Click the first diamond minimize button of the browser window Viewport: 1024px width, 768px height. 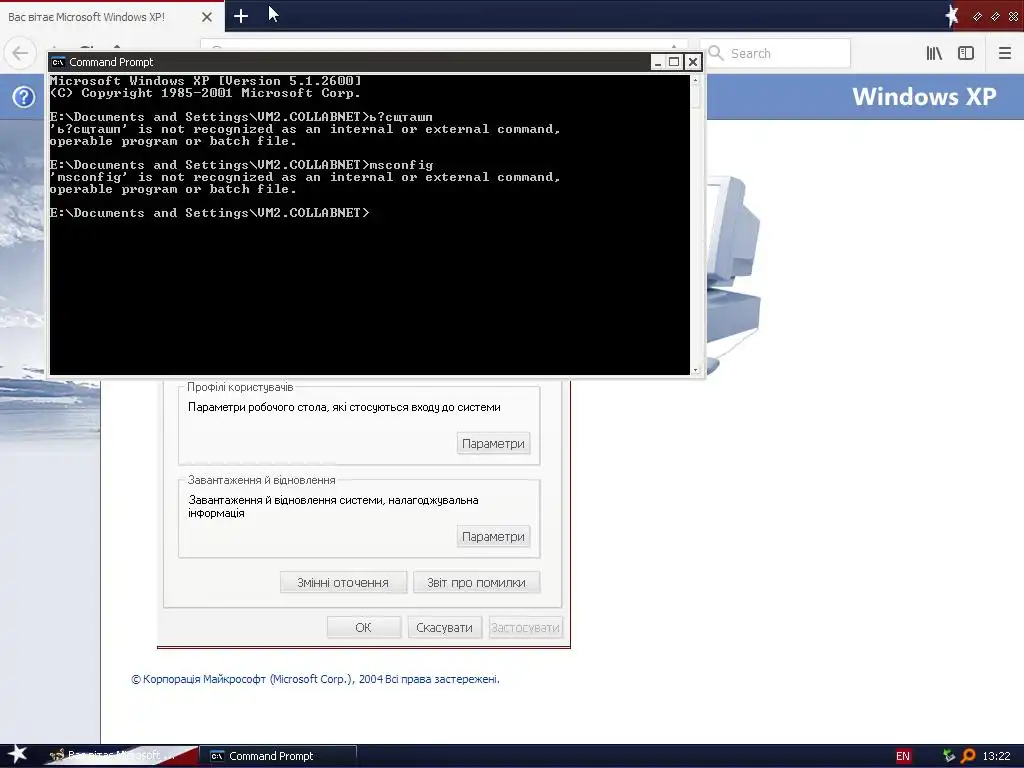[977, 16]
